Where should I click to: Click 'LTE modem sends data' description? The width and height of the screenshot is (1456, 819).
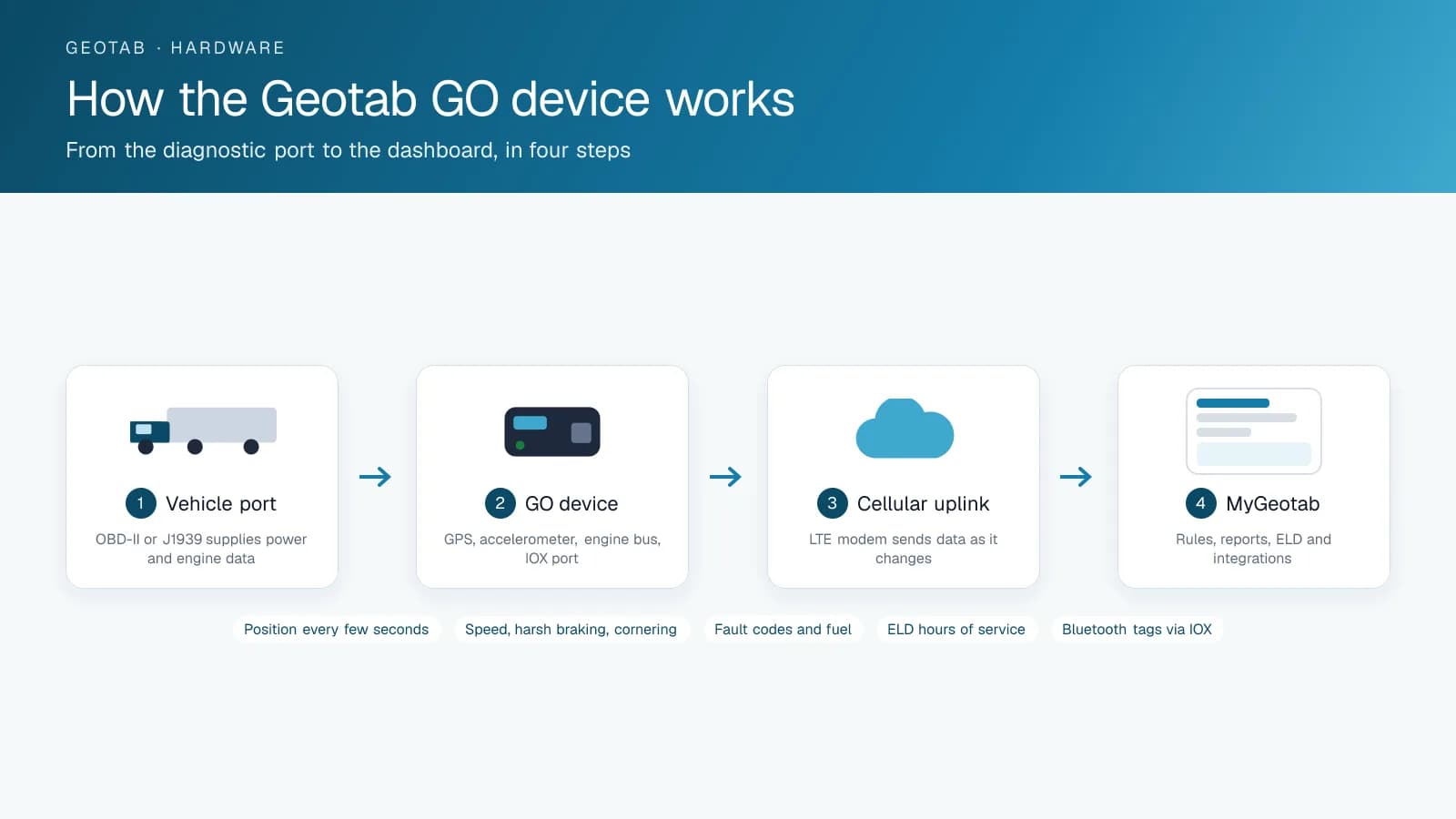coord(903,549)
